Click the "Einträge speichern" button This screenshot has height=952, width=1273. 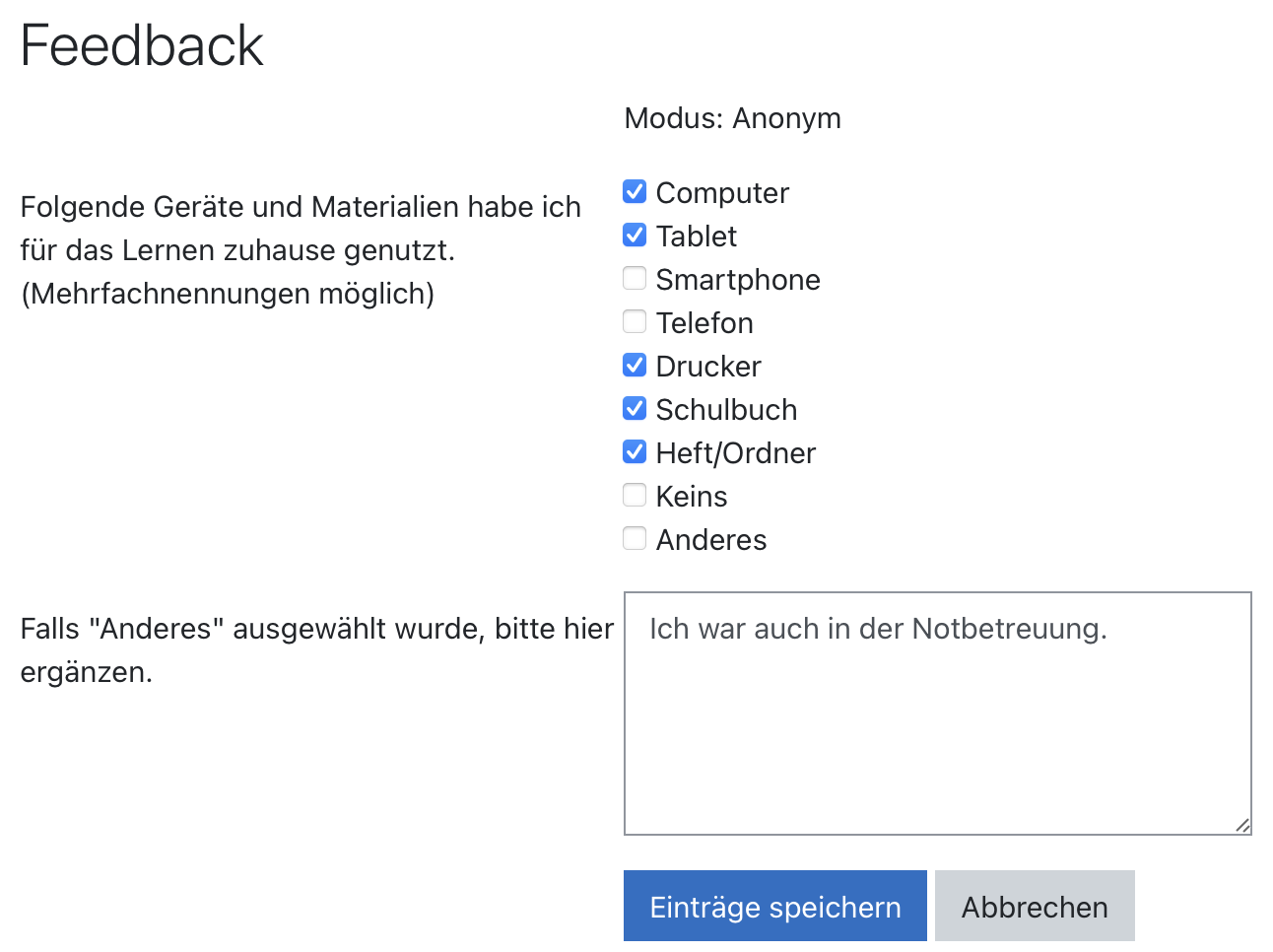click(774, 906)
